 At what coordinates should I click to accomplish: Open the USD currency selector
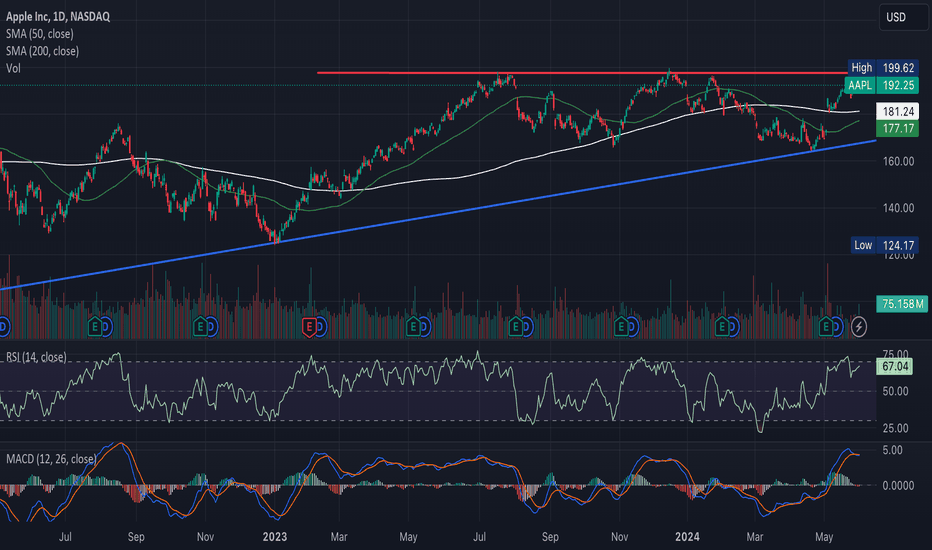[x=903, y=17]
